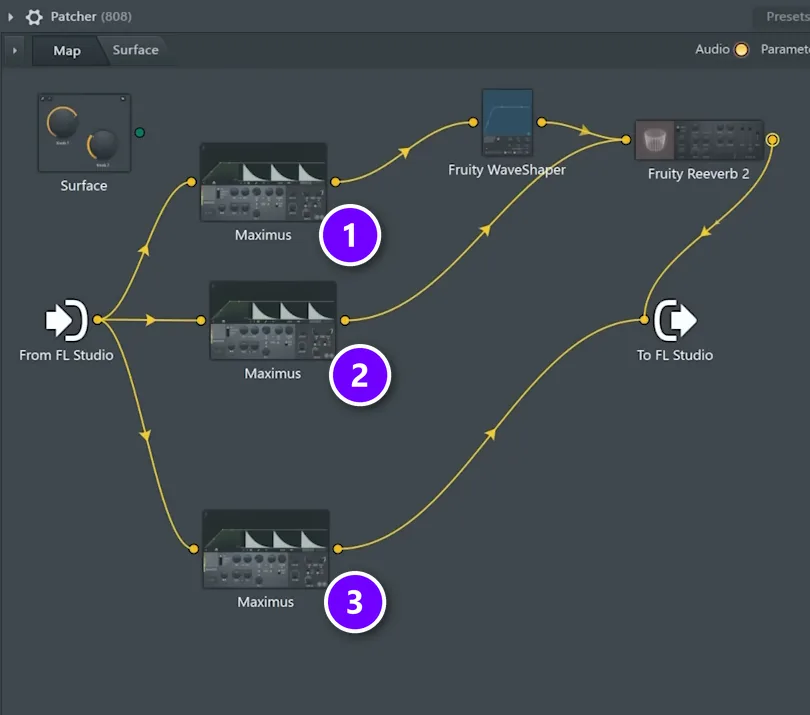Image resolution: width=810 pixels, height=715 pixels.
Task: Click the "From FL Studio" label
Action: coord(66,355)
